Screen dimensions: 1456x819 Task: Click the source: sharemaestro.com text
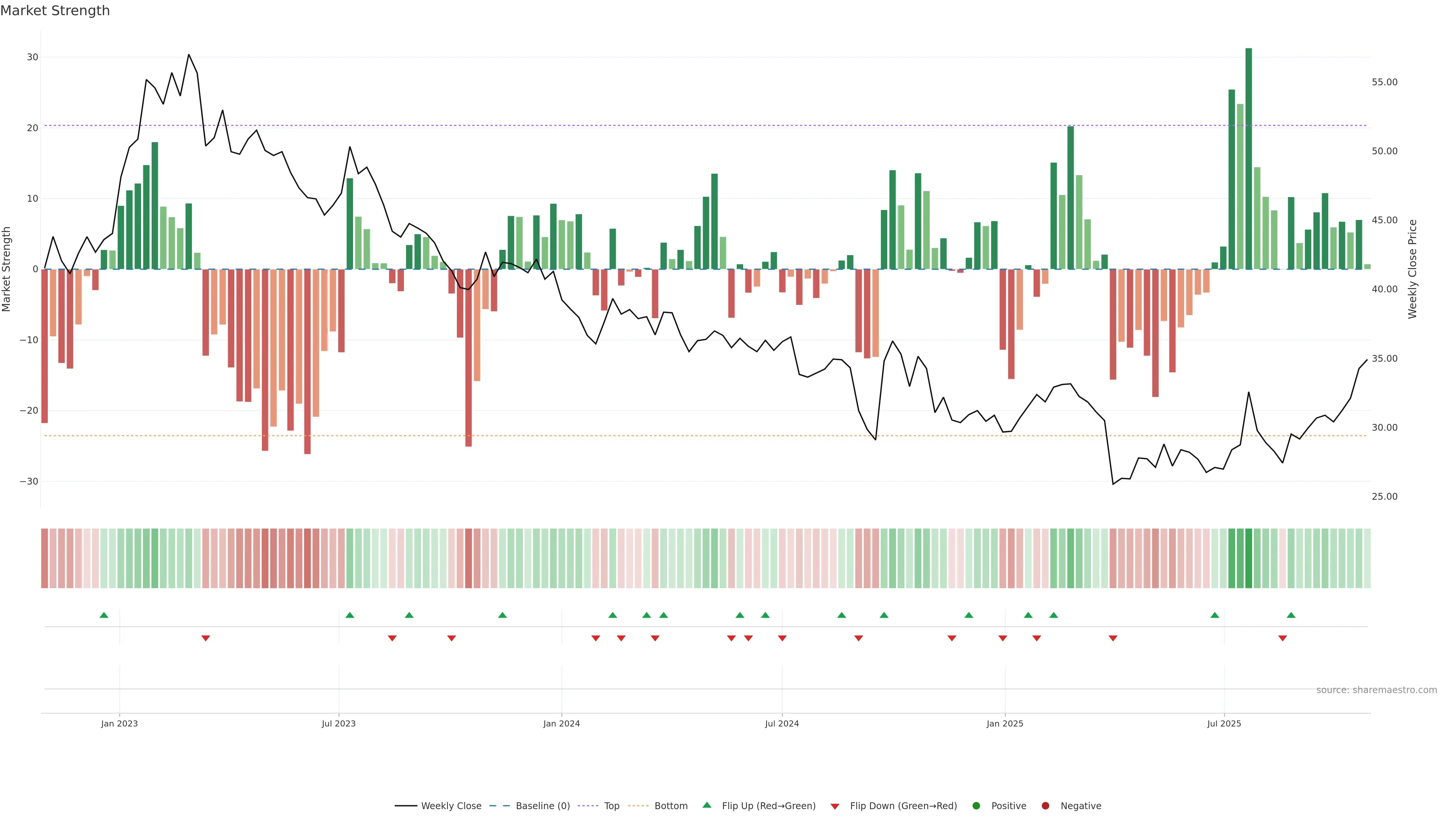click(x=1376, y=690)
